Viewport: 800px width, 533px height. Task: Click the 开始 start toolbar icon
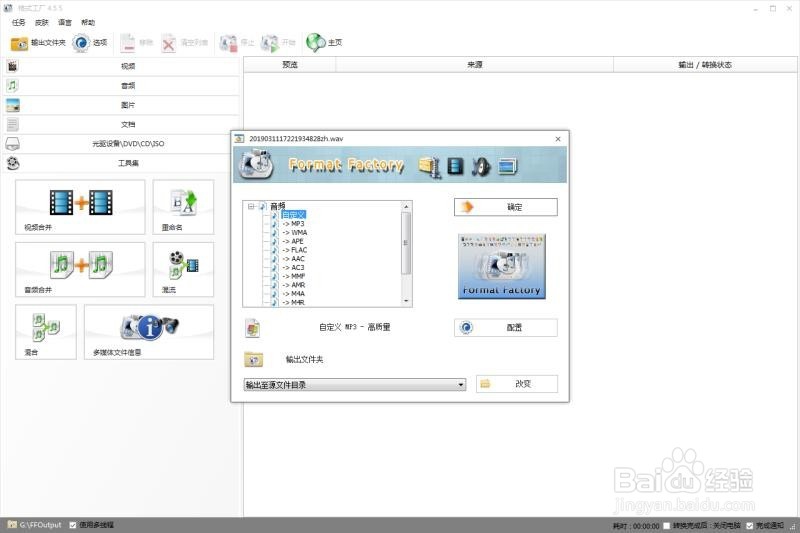coord(269,43)
